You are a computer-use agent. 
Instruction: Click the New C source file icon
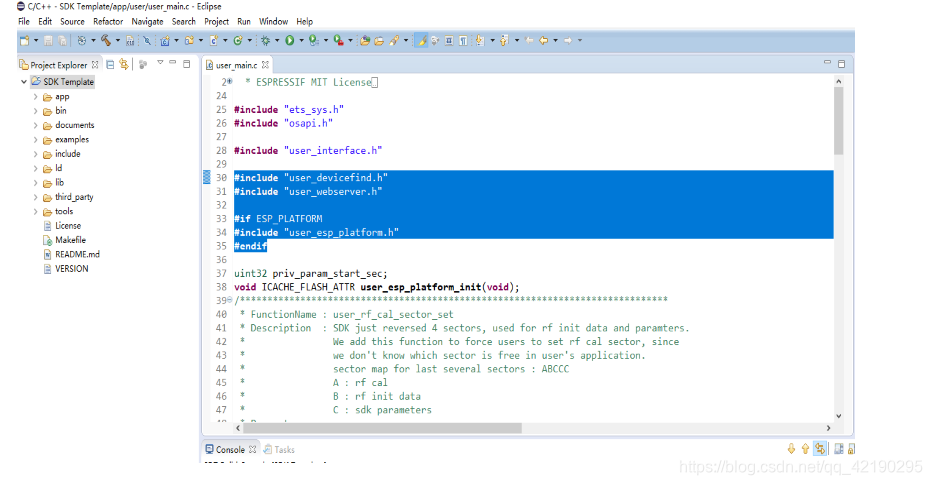point(213,40)
